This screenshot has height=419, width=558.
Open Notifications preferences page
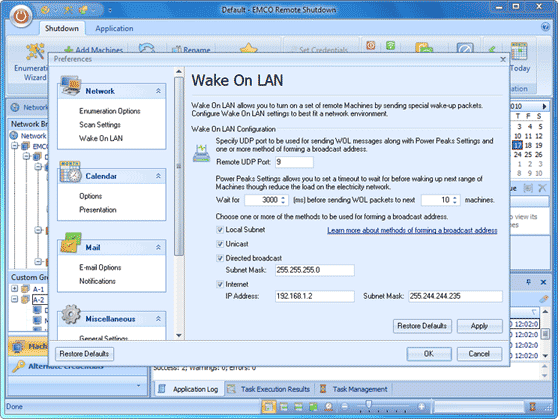(98, 281)
